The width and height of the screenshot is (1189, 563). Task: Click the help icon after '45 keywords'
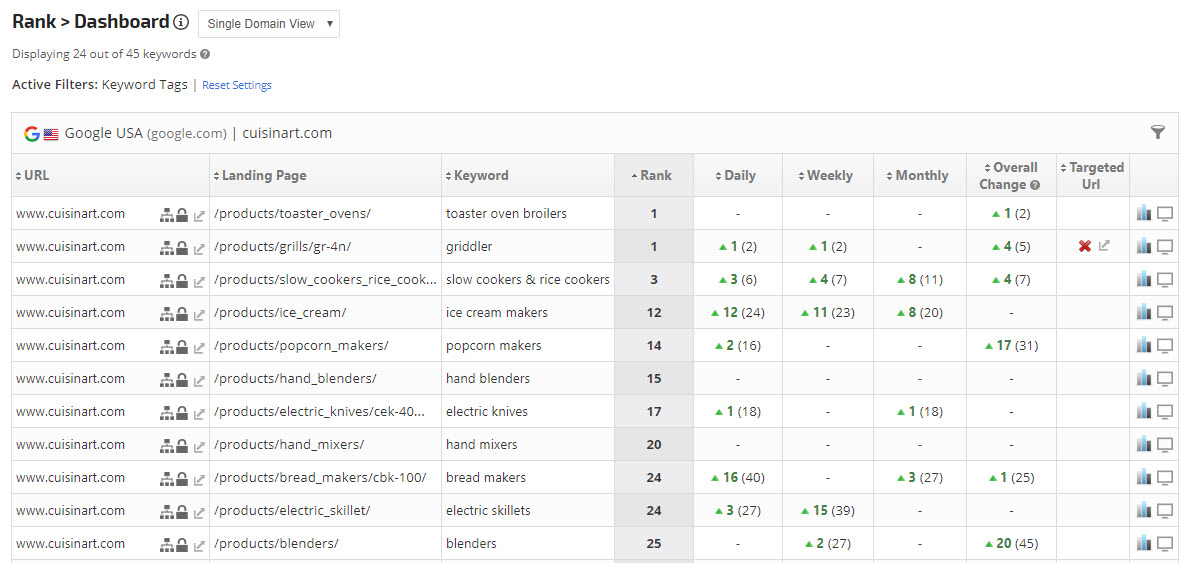(205, 55)
